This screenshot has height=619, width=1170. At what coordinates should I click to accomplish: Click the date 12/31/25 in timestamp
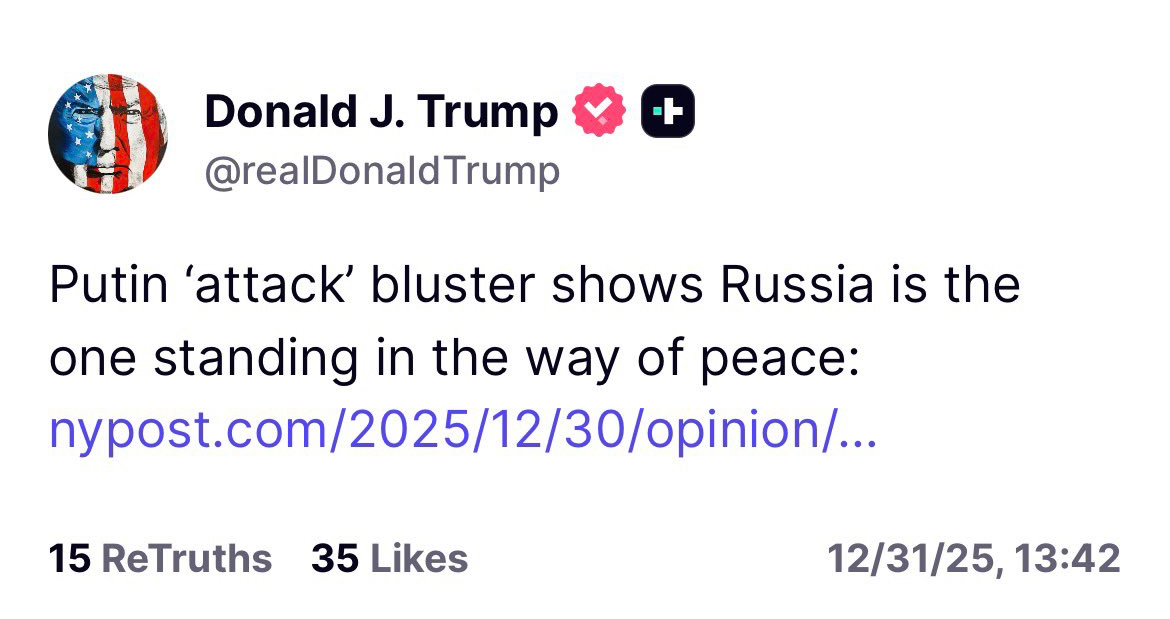pos(912,558)
